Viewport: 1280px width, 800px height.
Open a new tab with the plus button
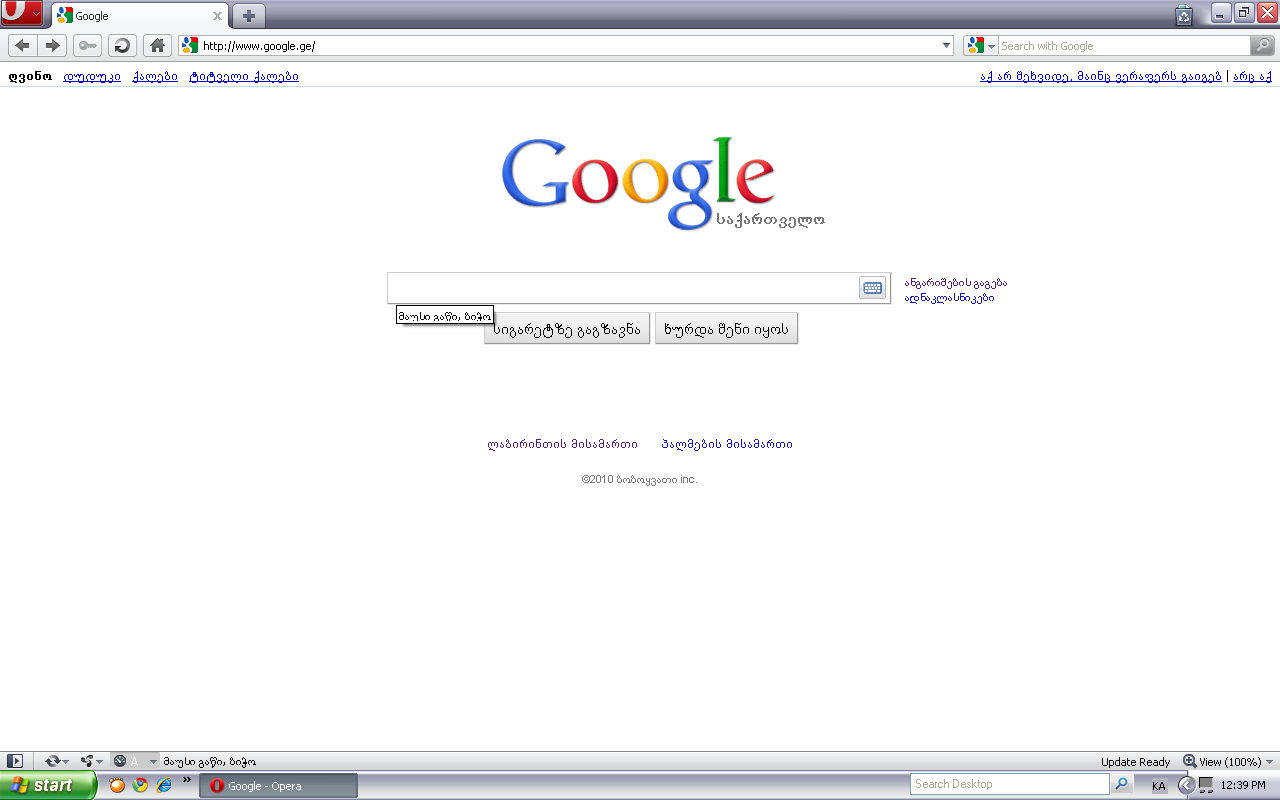point(249,16)
